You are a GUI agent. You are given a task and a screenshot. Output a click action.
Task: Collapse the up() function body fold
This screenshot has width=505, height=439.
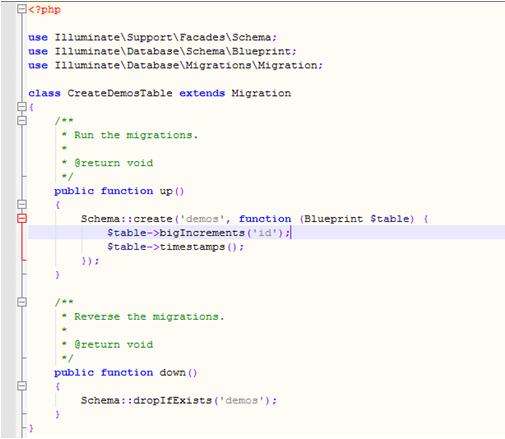tap(22, 204)
